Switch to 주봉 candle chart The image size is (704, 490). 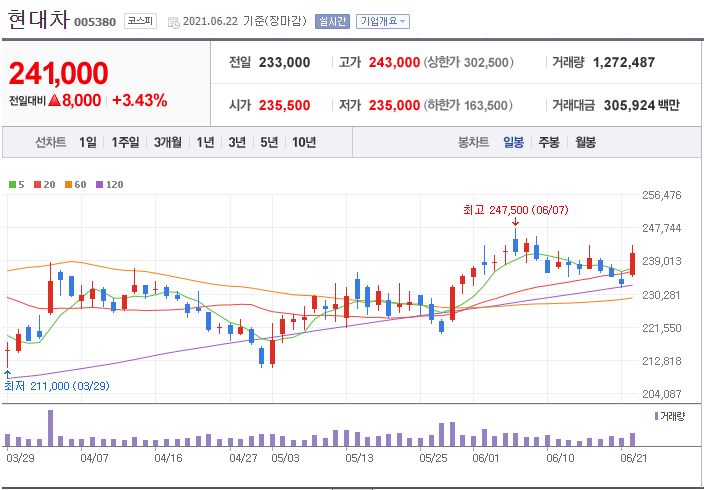pos(549,143)
